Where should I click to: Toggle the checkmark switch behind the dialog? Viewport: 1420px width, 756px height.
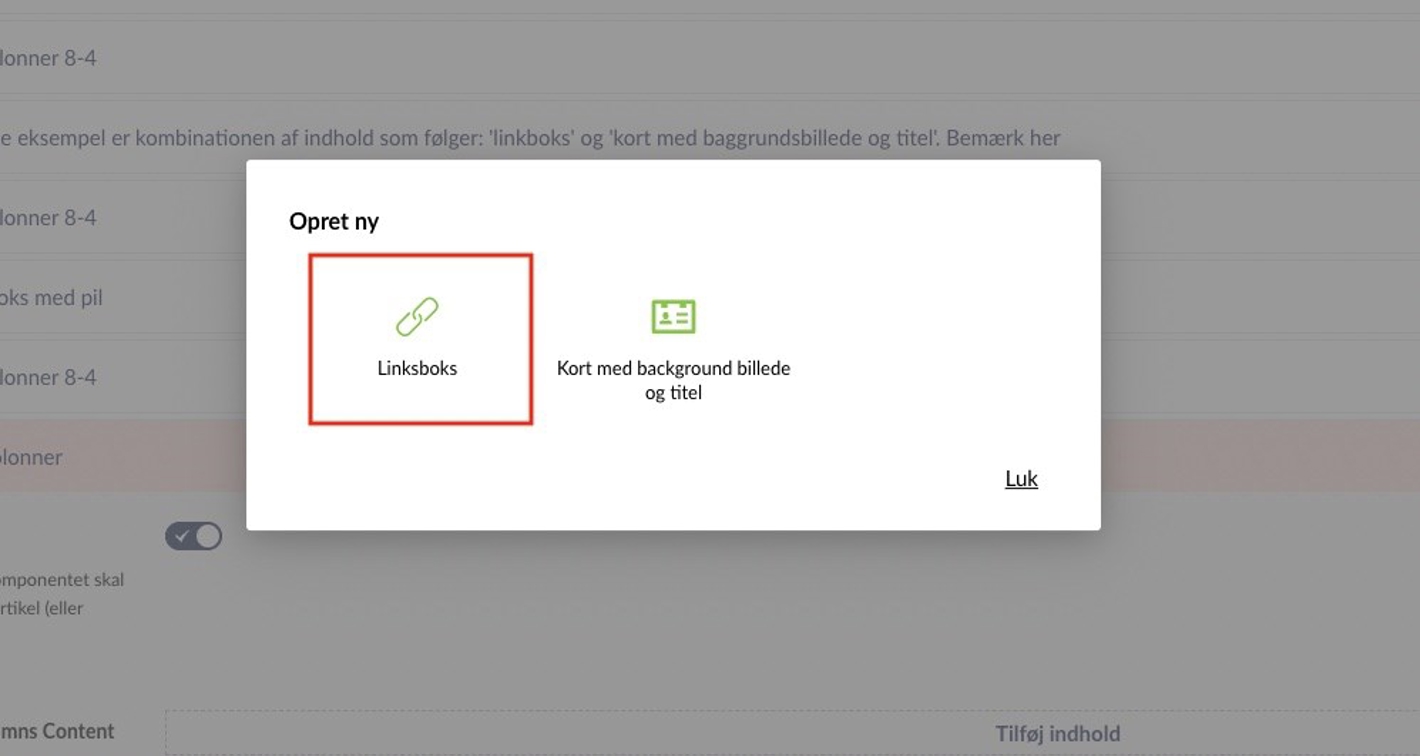[x=193, y=536]
